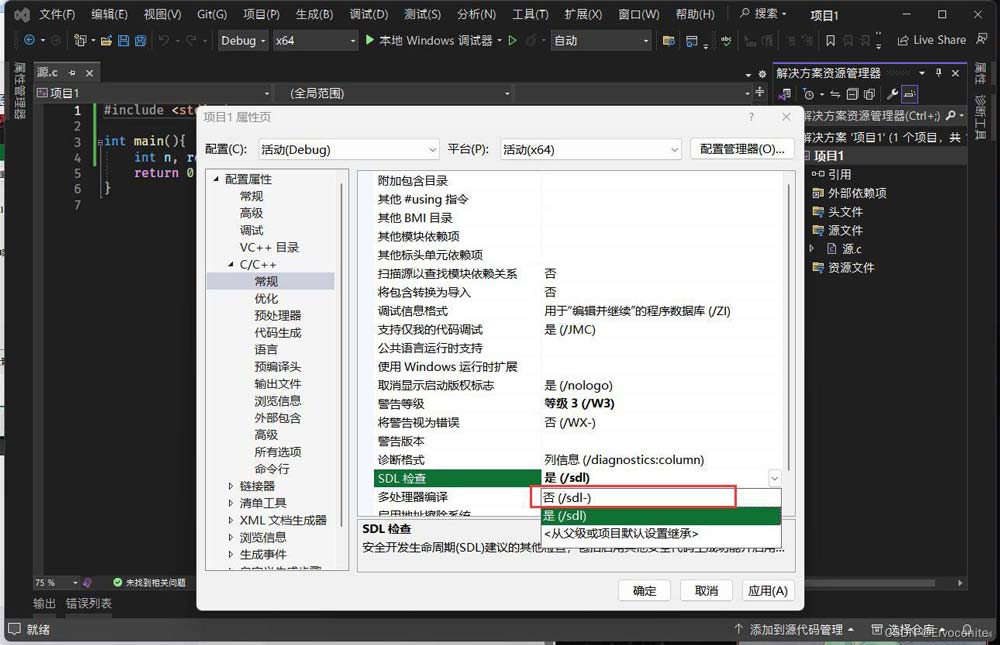Collapse the C/C++ tree node
The image size is (1000, 645).
pos(231,264)
